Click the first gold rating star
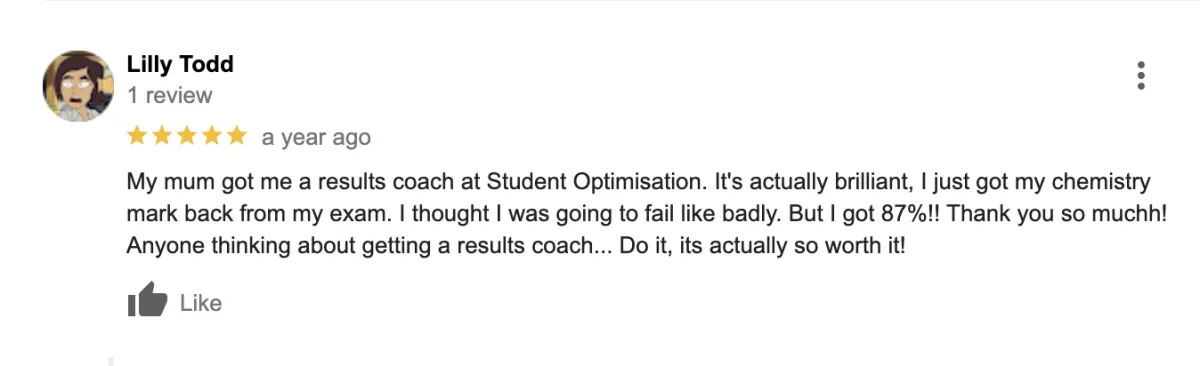 coord(137,135)
